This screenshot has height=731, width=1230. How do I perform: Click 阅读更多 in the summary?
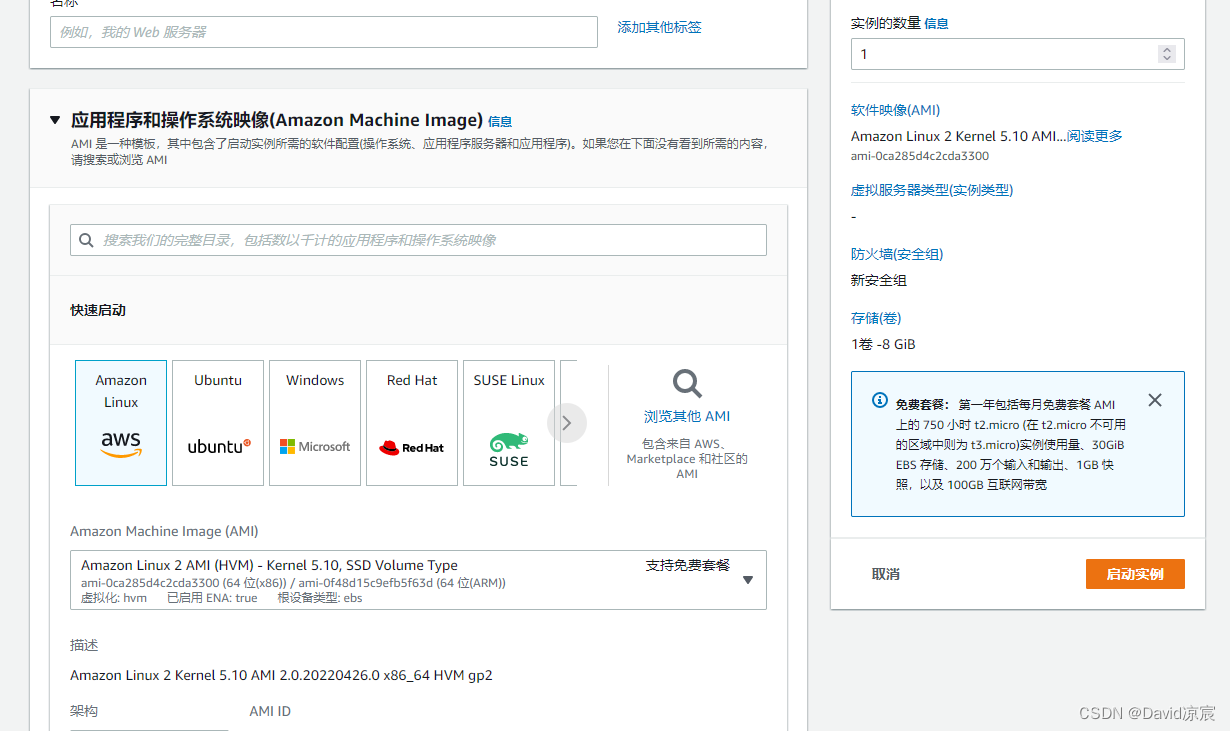coord(1095,136)
